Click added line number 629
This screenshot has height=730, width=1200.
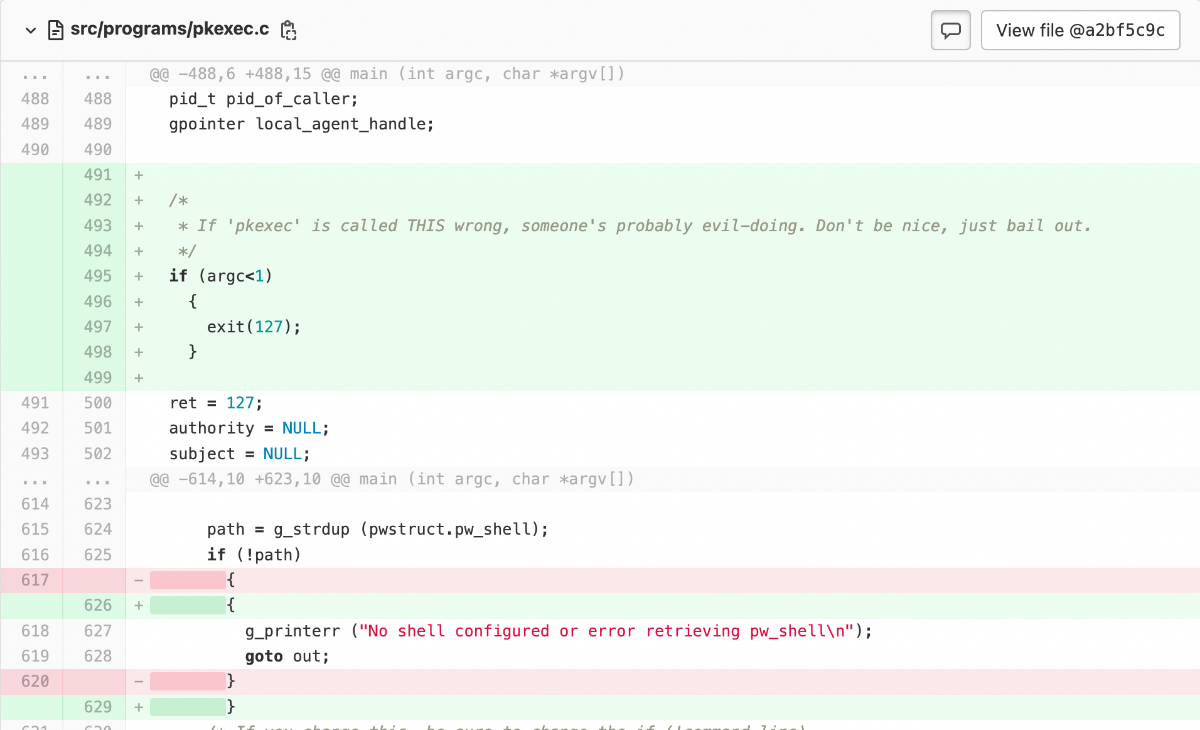[x=98, y=707]
